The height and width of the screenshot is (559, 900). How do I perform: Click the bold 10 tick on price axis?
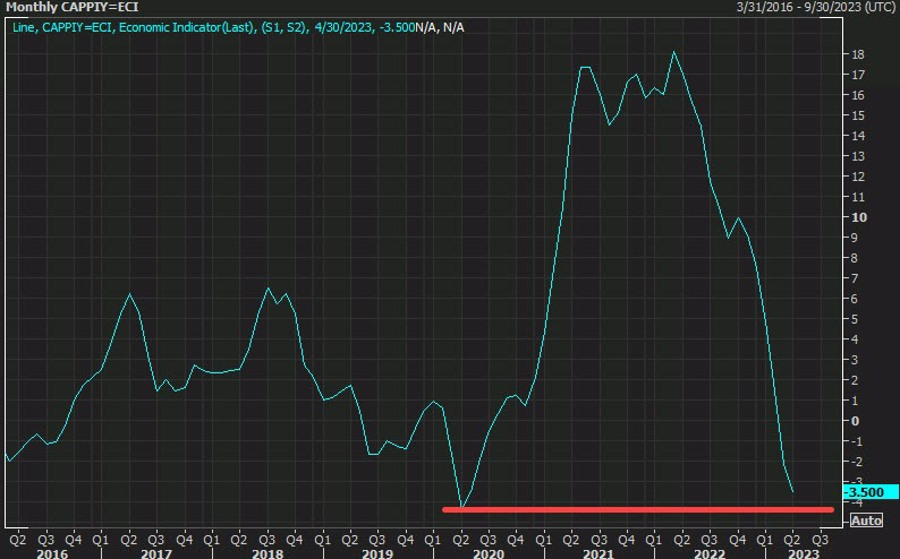tap(858, 217)
